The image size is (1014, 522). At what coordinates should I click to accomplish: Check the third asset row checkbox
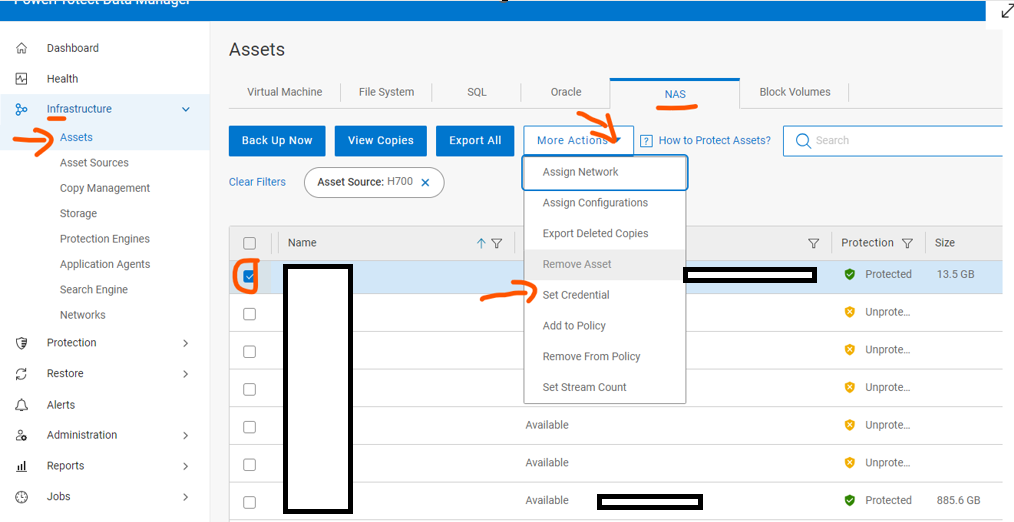[250, 352]
